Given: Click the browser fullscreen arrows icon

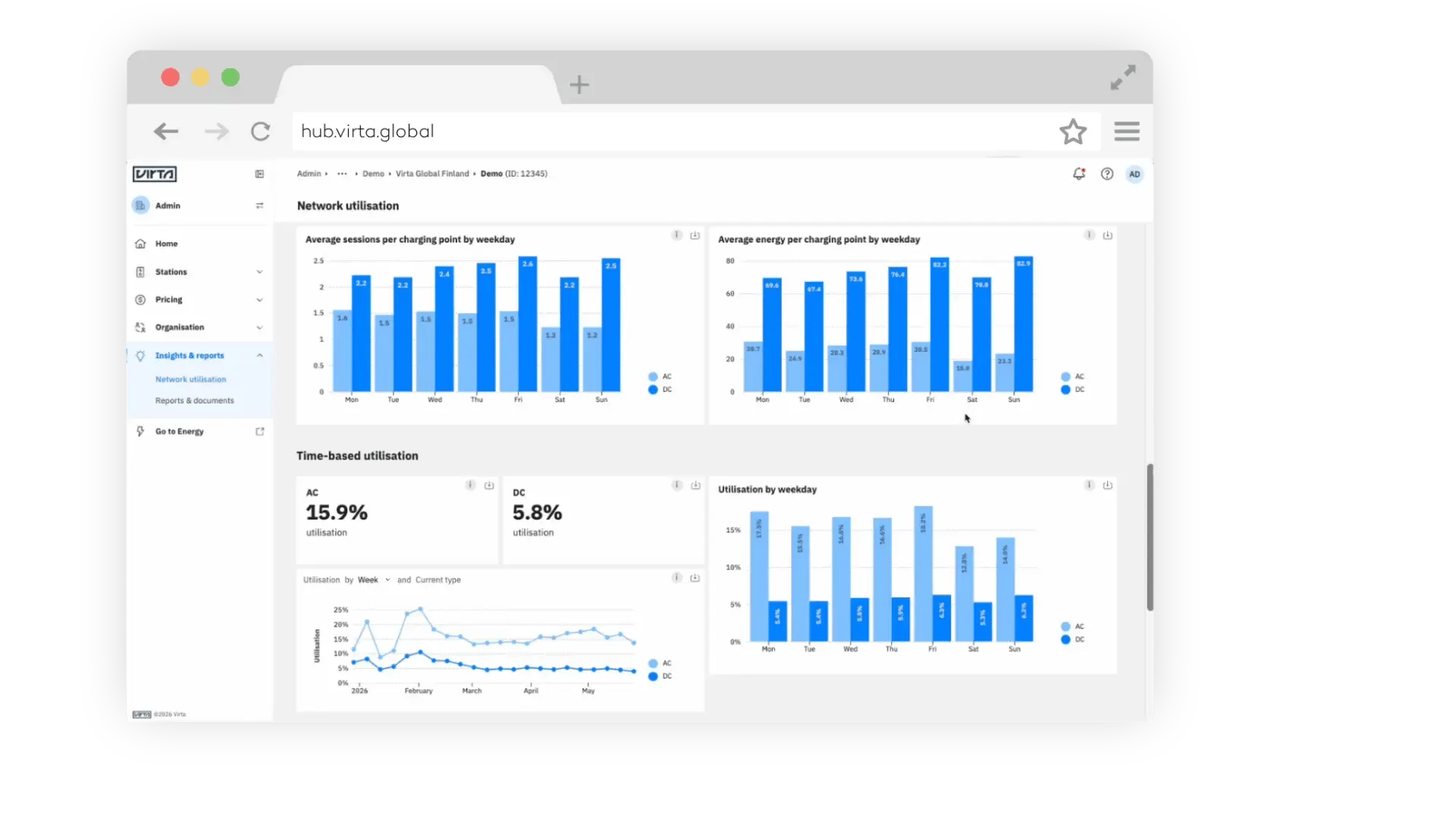Looking at the screenshot, I should pyautogui.click(x=1123, y=77).
